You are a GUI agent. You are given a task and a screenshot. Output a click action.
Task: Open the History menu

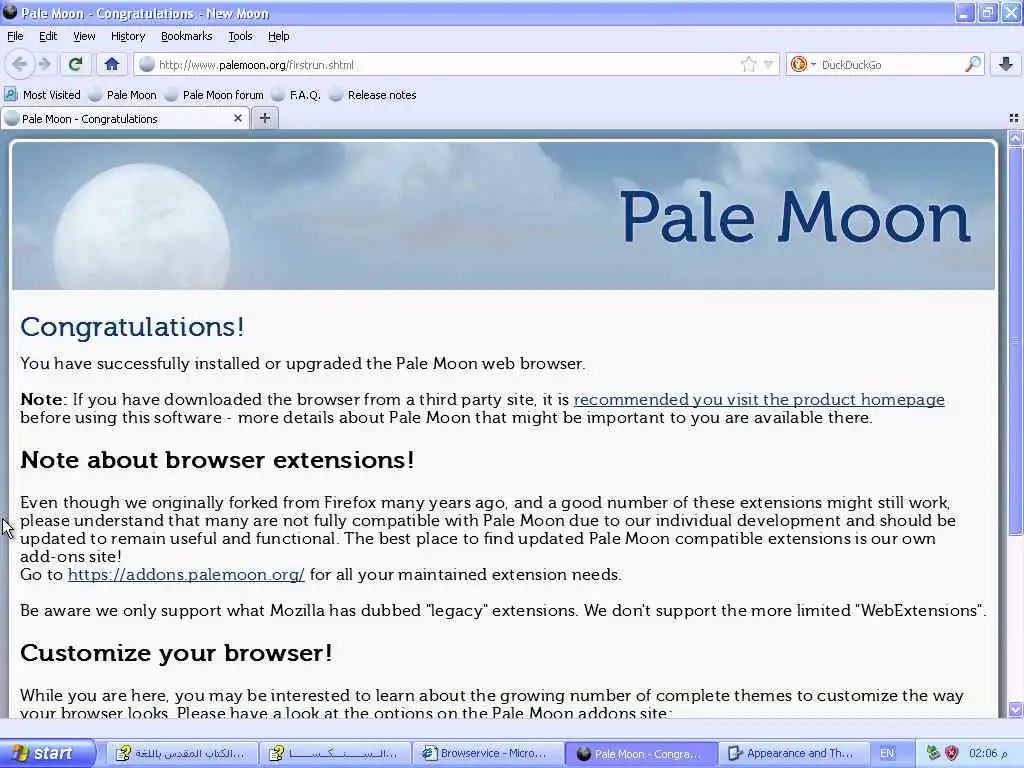pyautogui.click(x=127, y=36)
